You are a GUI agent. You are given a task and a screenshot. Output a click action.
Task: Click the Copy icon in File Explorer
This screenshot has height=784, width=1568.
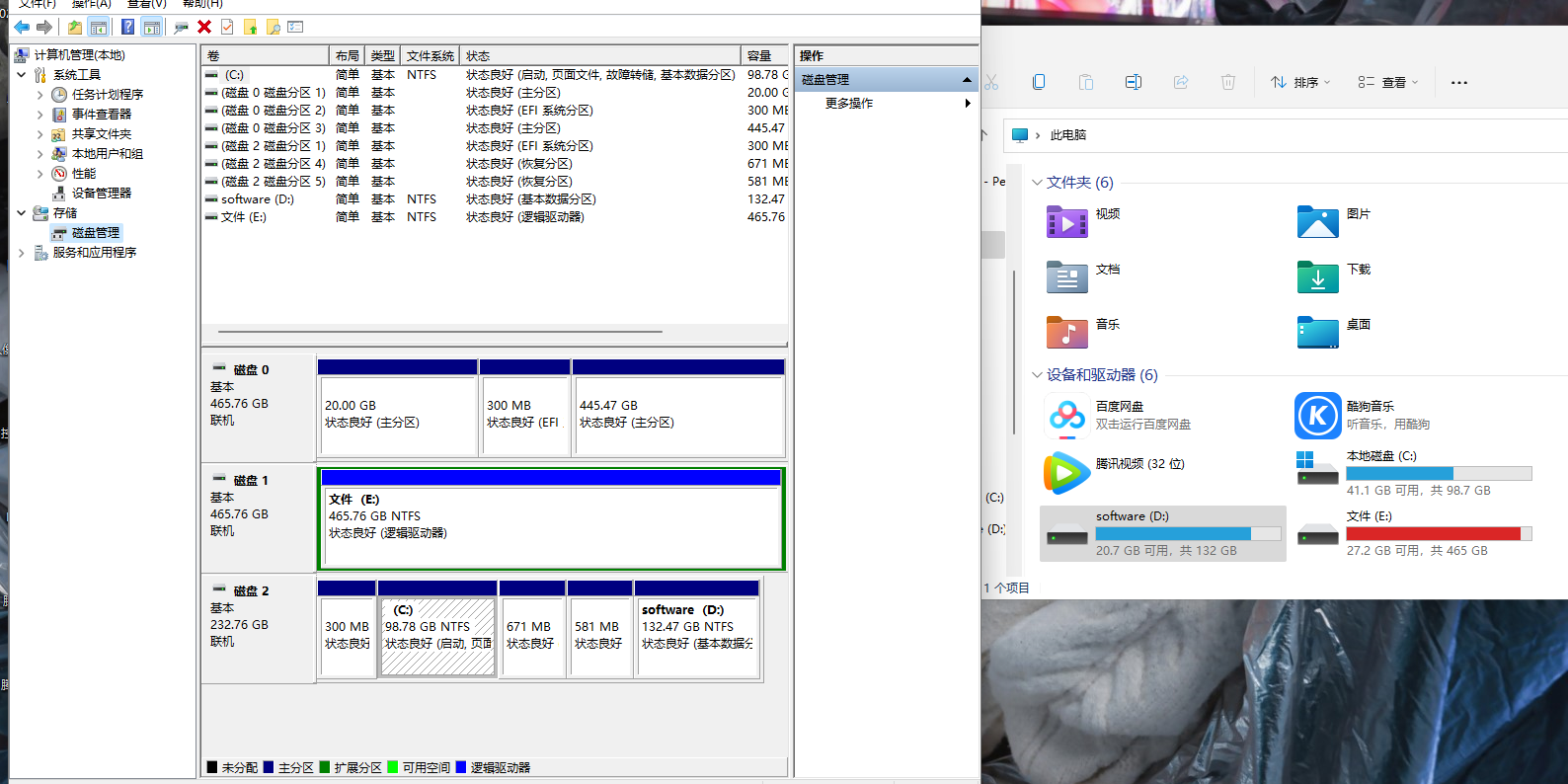pyautogui.click(x=1039, y=82)
